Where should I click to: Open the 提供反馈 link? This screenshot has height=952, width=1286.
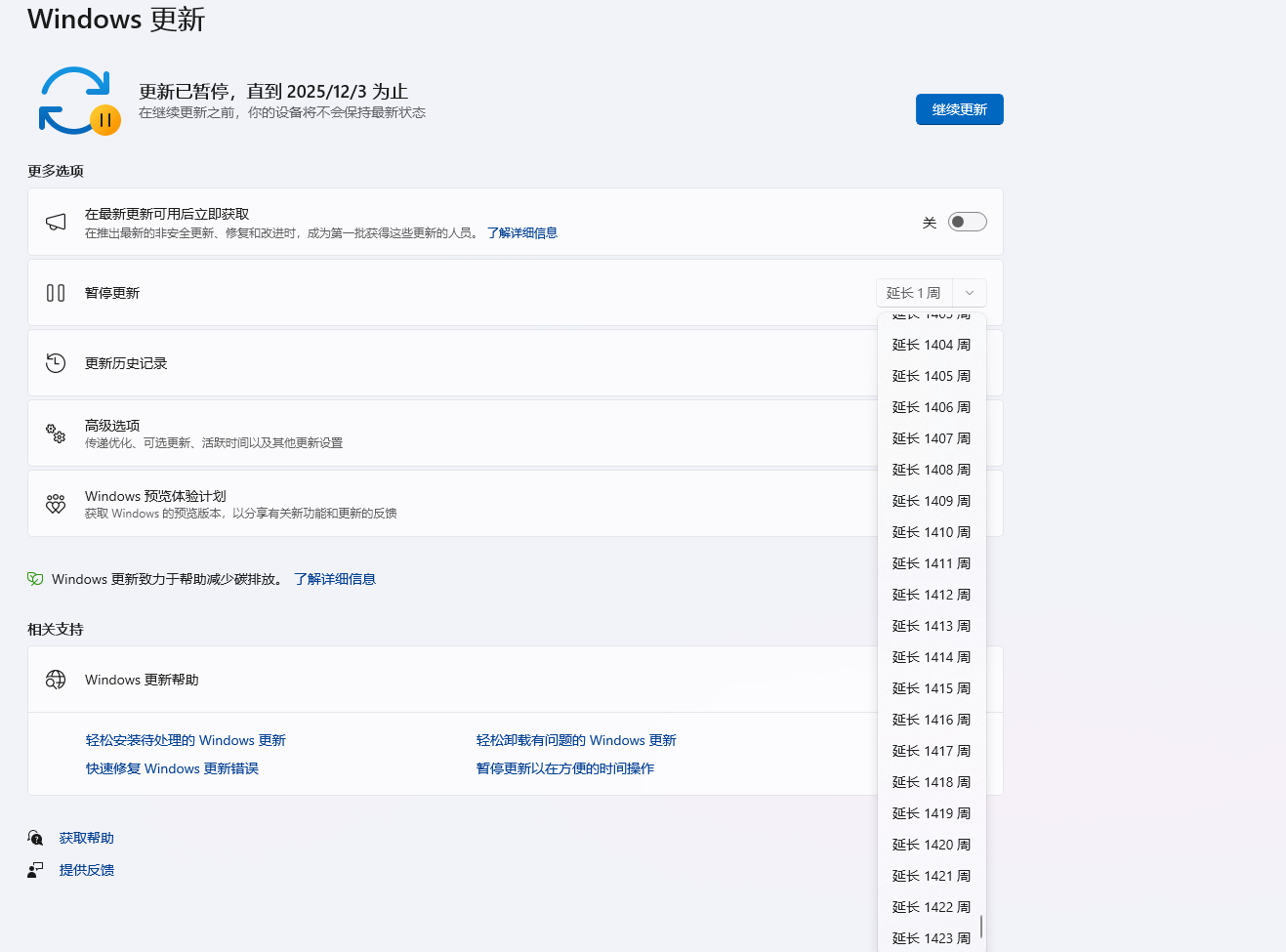(x=87, y=870)
